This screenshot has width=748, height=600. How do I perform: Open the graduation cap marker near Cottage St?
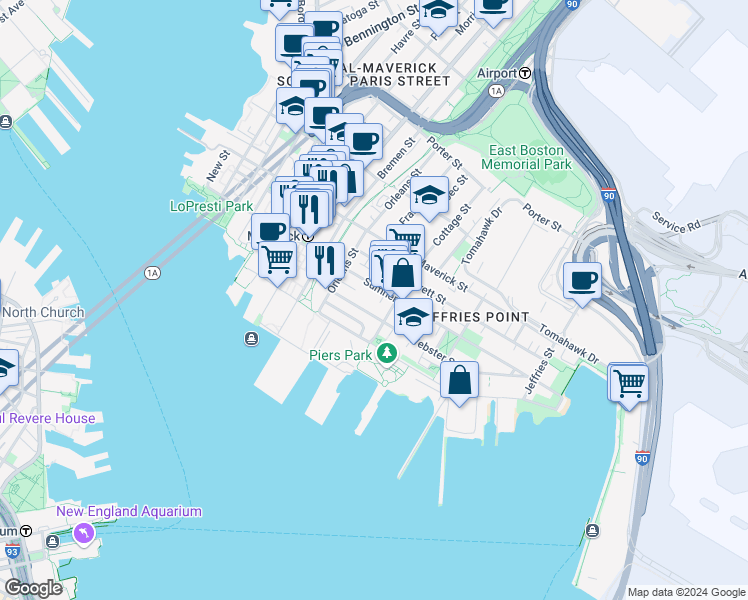point(429,197)
